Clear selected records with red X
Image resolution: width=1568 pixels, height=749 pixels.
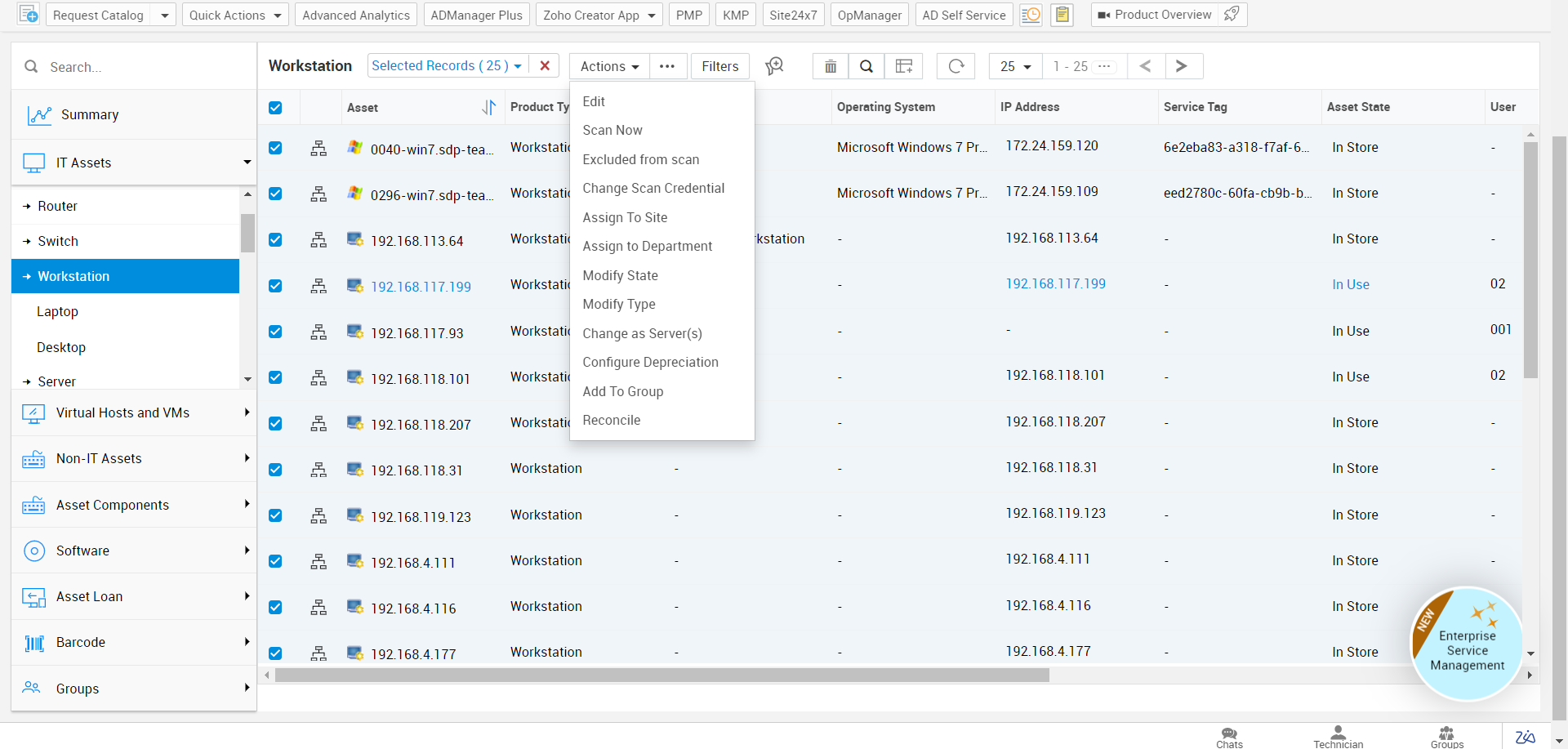pyautogui.click(x=545, y=66)
